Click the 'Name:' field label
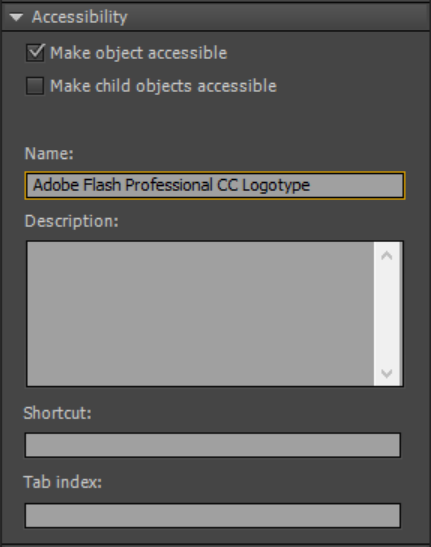Image resolution: width=431 pixels, height=547 pixels. pos(49,153)
